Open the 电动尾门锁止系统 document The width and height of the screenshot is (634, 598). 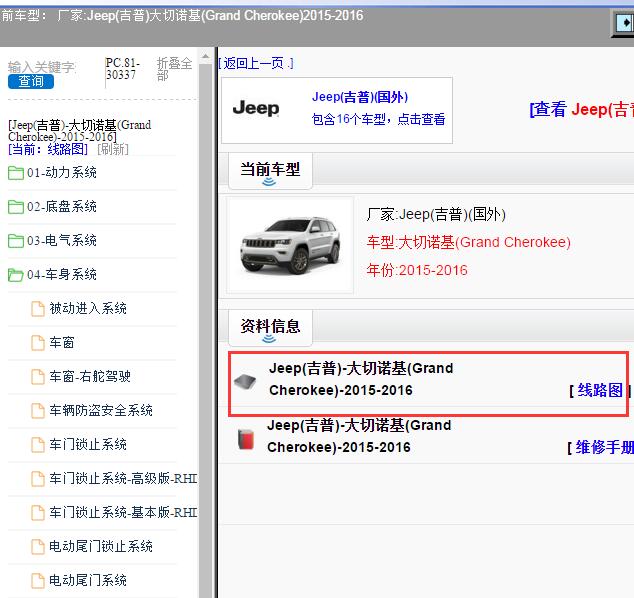click(x=101, y=546)
